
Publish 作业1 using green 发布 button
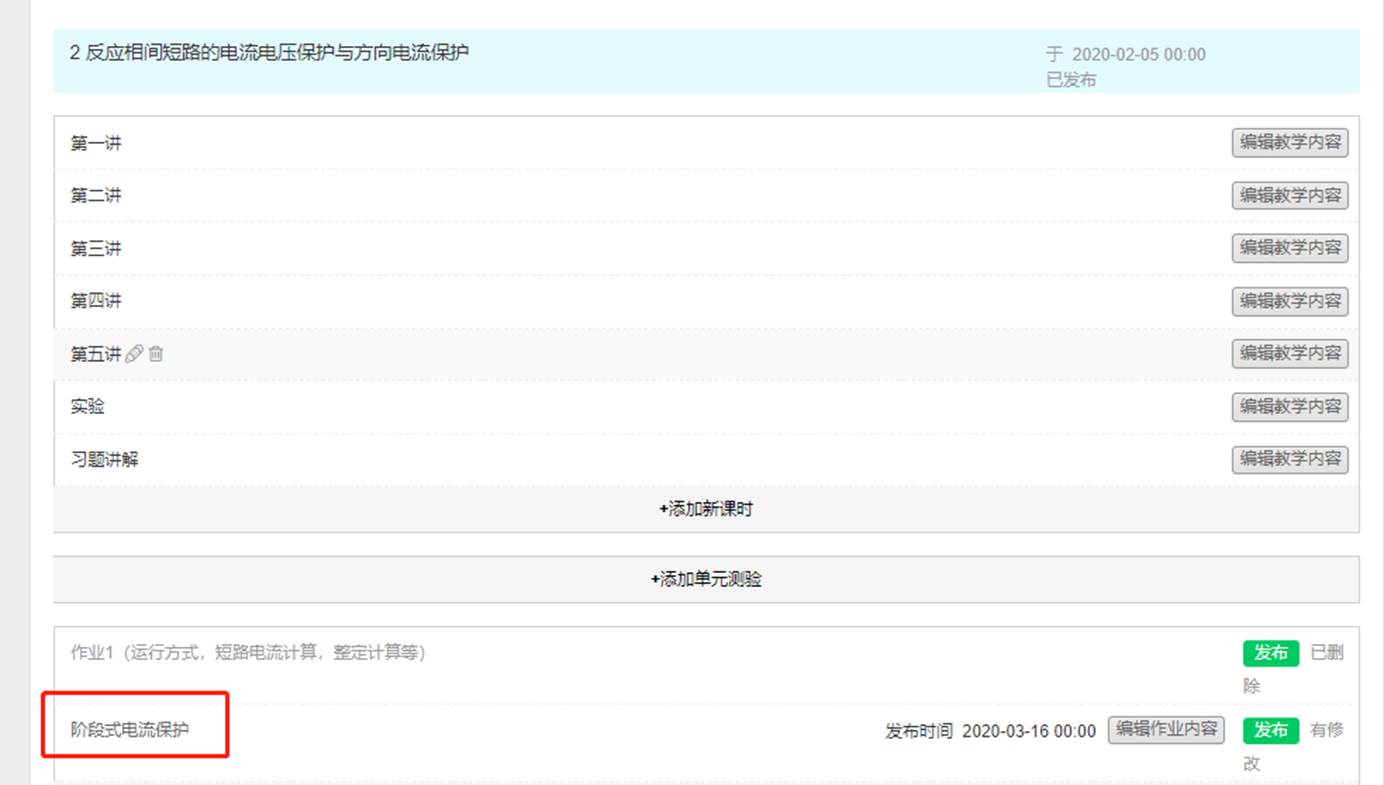point(1271,653)
